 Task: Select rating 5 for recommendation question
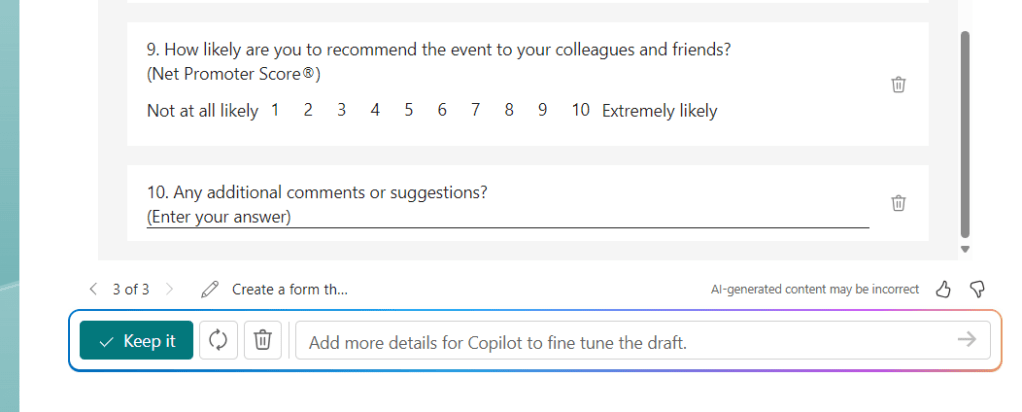point(408,110)
